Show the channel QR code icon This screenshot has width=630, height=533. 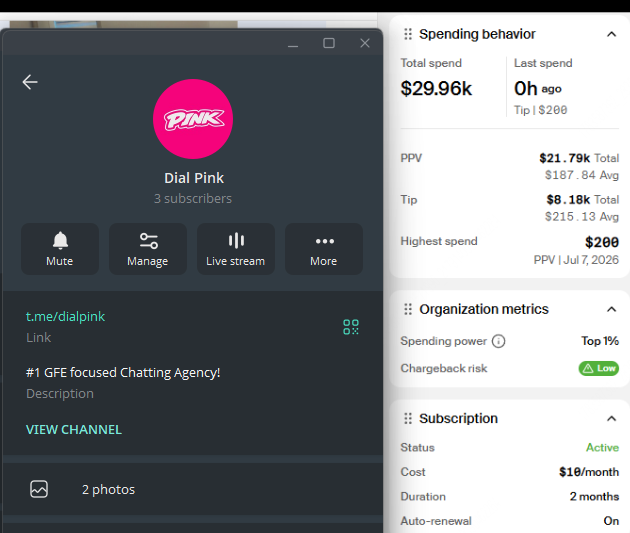pos(351,327)
